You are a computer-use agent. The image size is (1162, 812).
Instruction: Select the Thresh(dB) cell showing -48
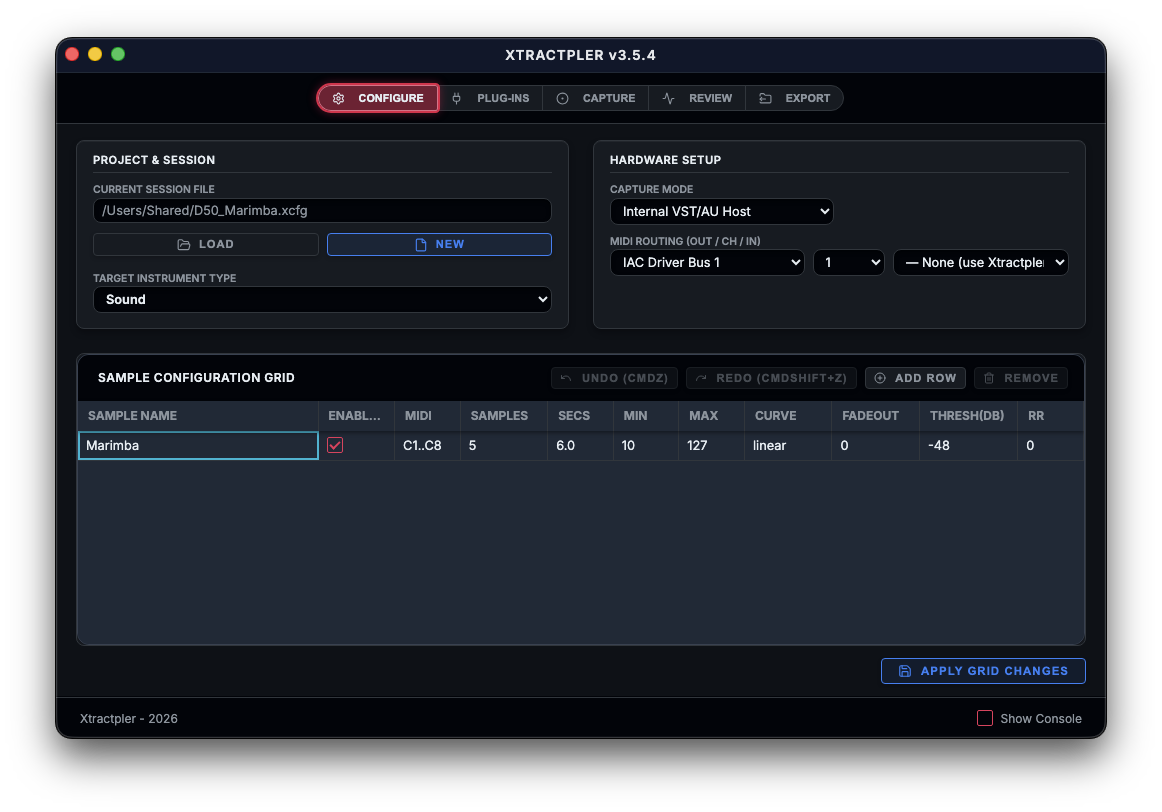click(967, 445)
